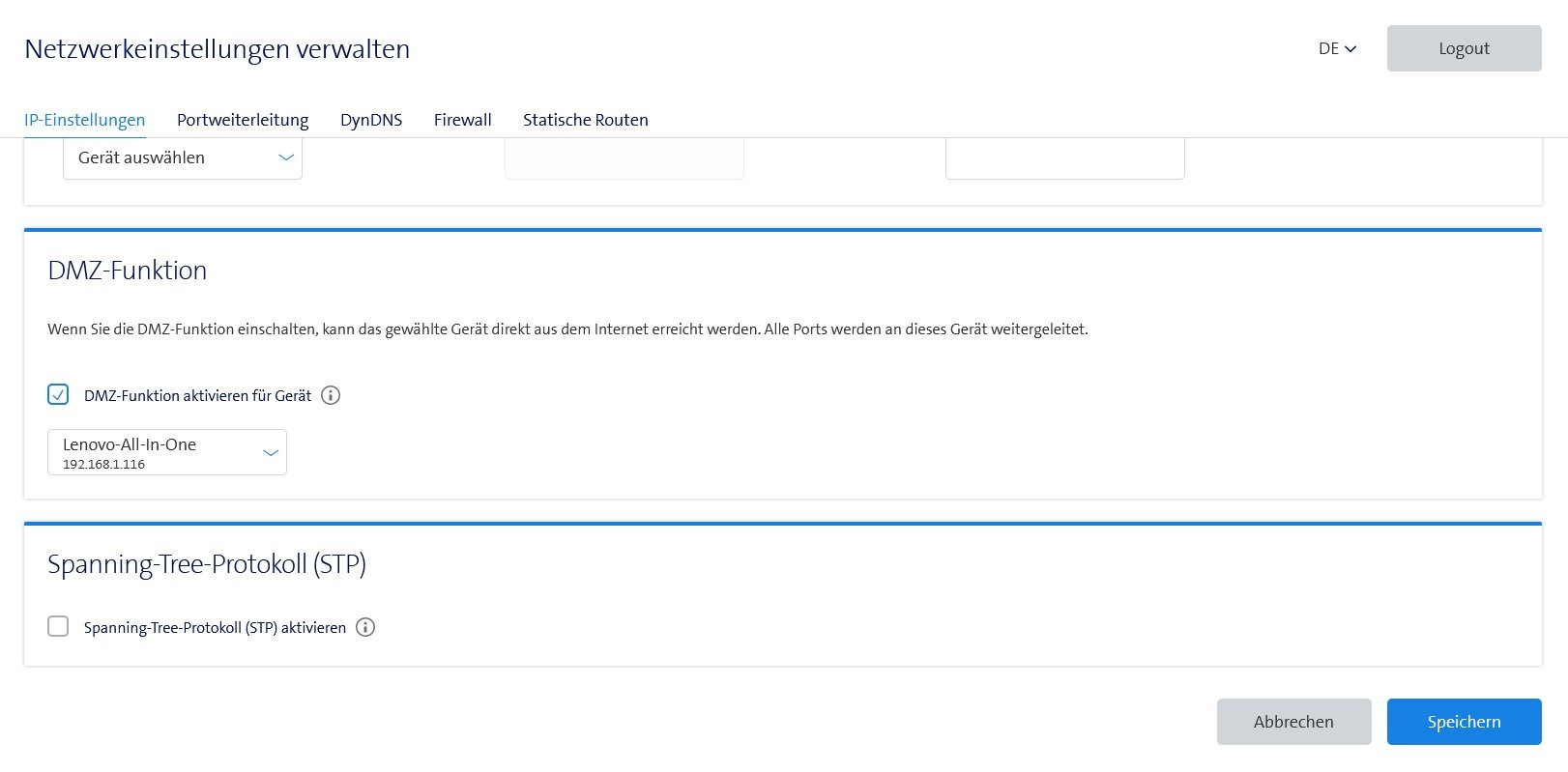Select the Statische Routen tab
Screen dimensions: 1568x772
[x=585, y=120]
